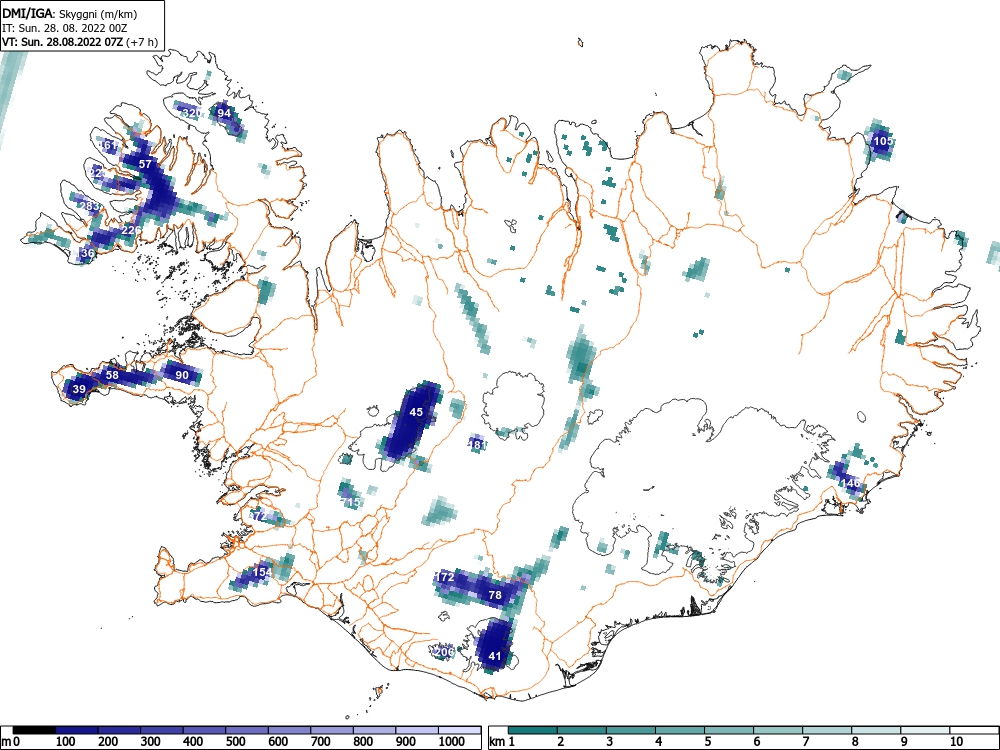Pick the dark navy legend swatch above 100
This screenshot has height=750, width=1000.
coord(77,730)
